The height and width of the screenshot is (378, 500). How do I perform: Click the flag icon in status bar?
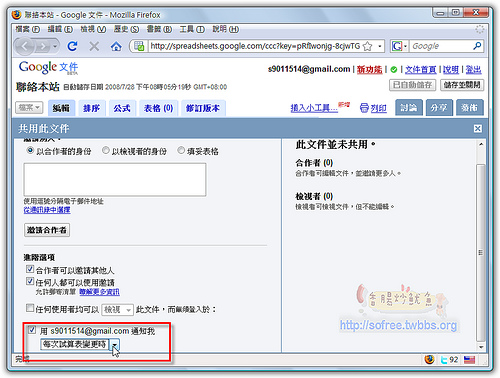coord(469,360)
